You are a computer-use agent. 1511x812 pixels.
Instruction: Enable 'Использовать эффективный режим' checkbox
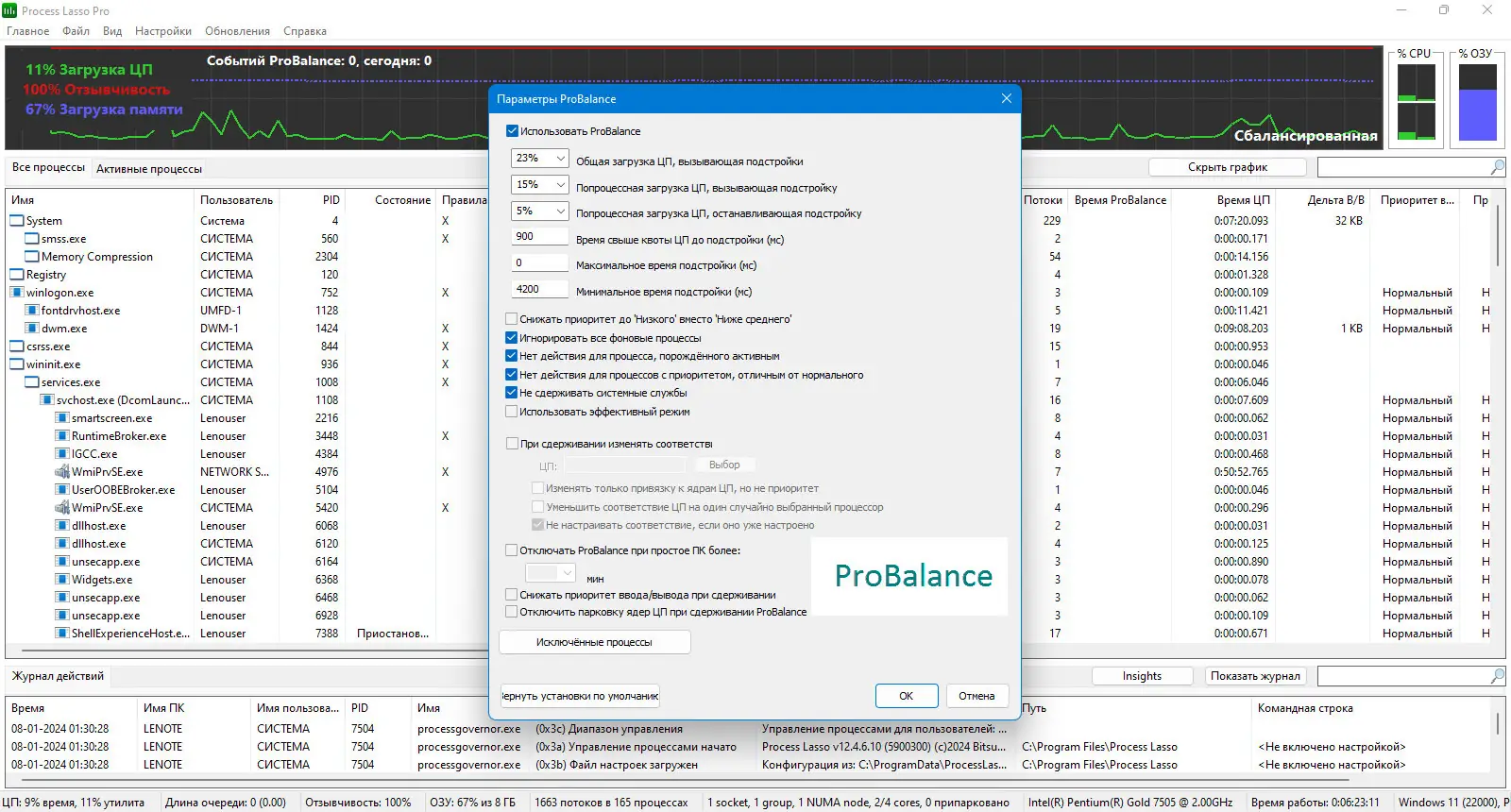512,412
